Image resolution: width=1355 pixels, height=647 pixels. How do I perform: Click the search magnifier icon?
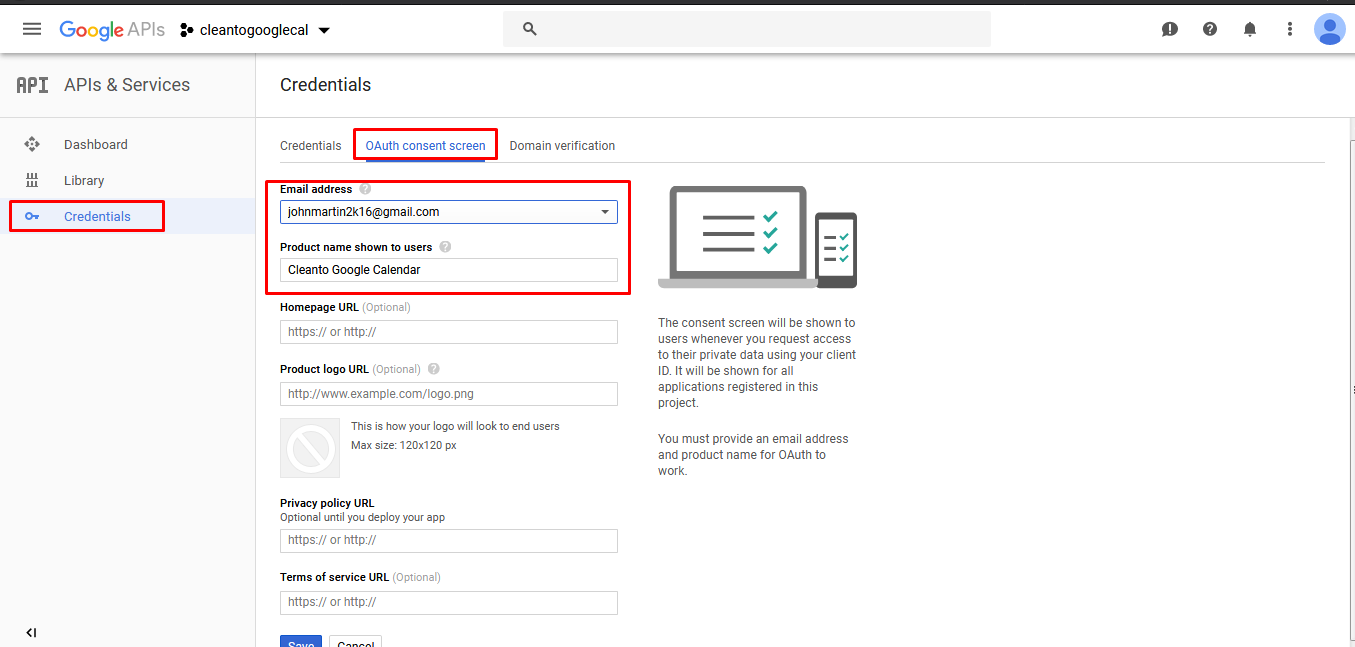click(530, 29)
